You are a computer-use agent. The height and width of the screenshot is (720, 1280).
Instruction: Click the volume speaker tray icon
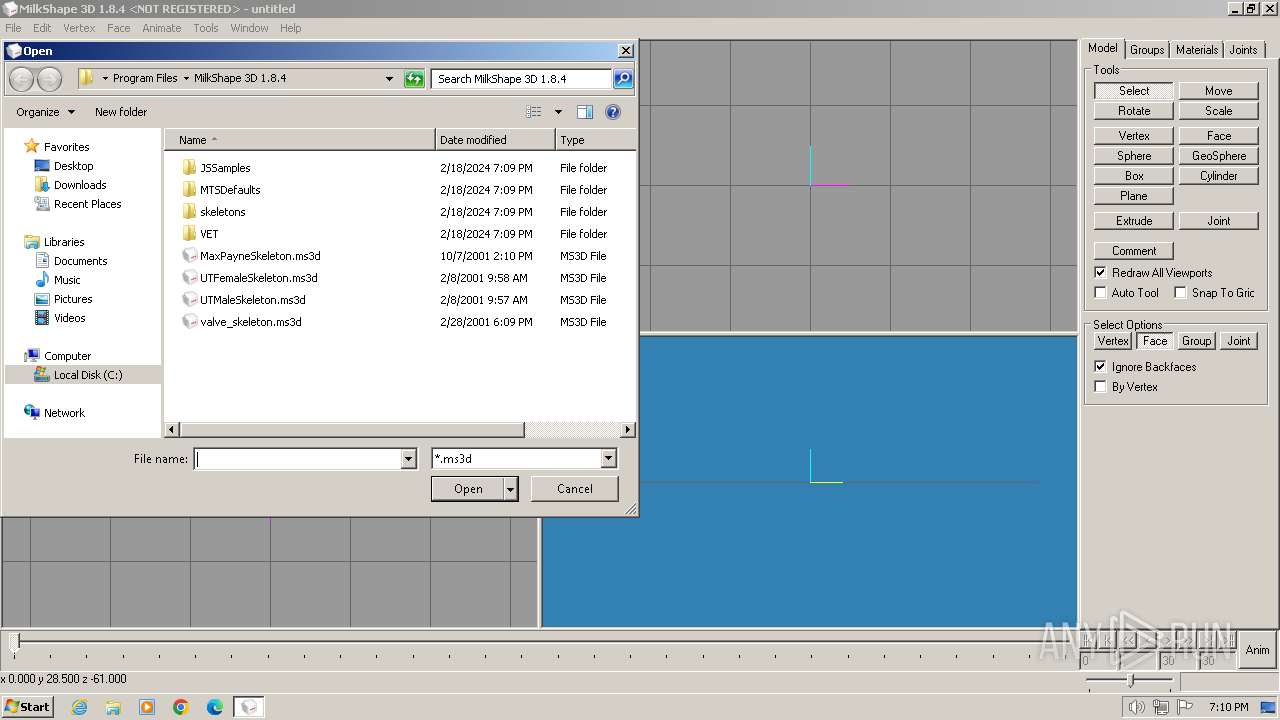[1136, 707]
